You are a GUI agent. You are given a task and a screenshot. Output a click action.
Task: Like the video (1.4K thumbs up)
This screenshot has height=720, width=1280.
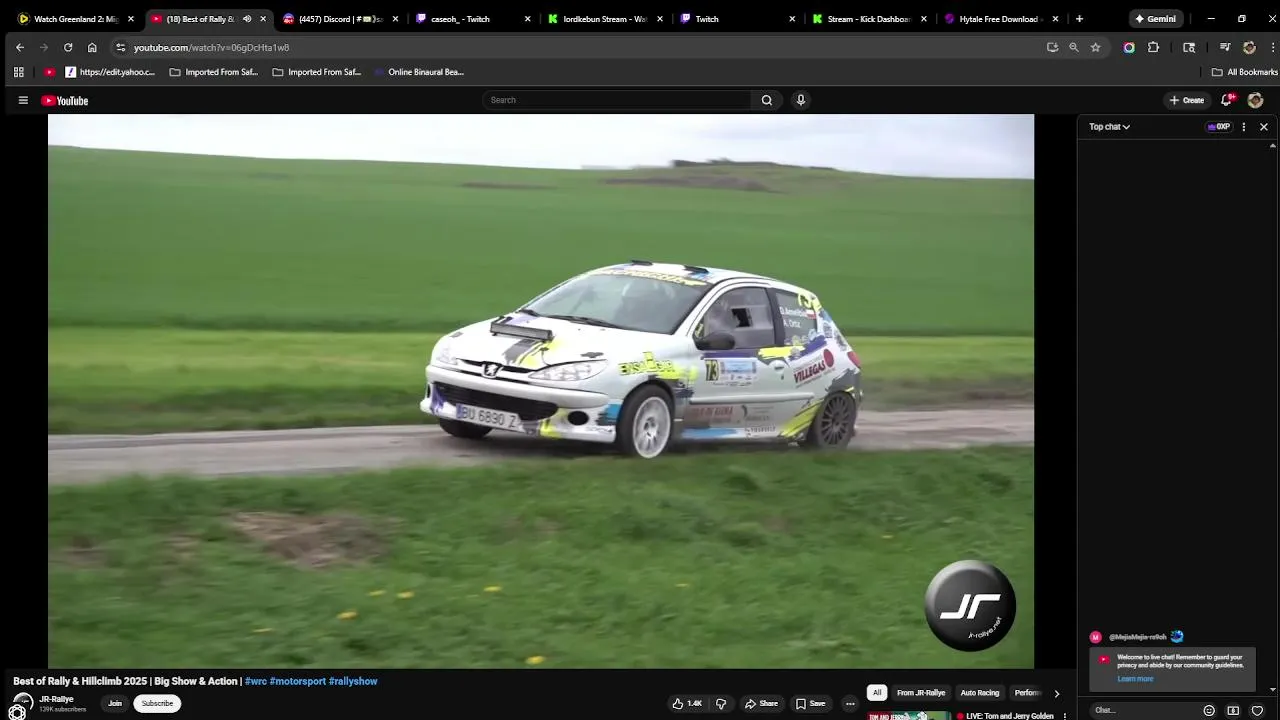[687, 703]
